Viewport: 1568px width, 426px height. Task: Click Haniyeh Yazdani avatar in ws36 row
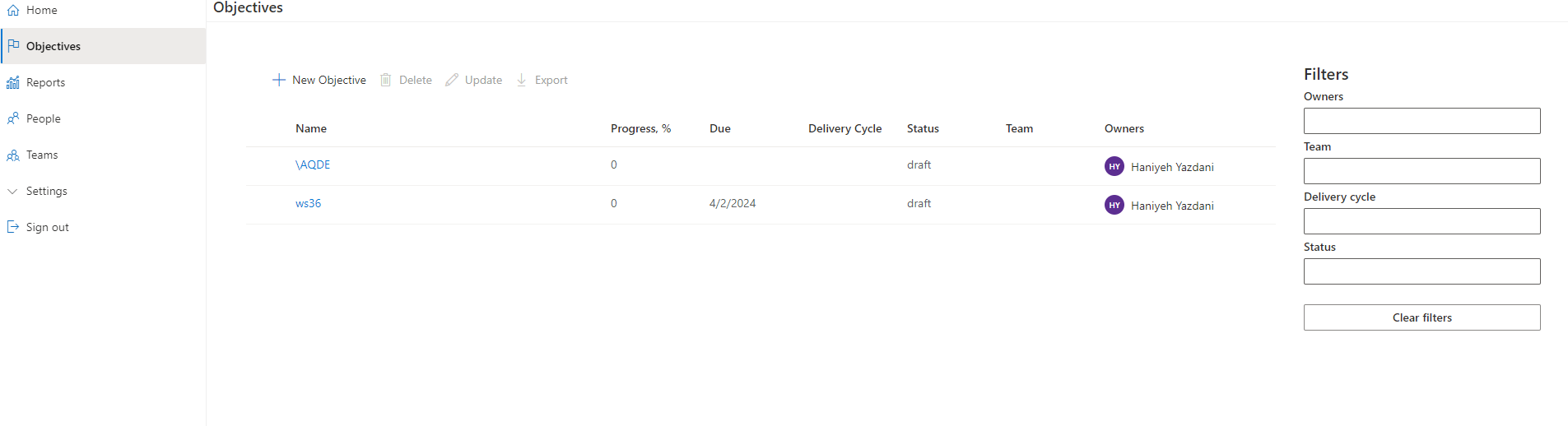tap(1114, 205)
